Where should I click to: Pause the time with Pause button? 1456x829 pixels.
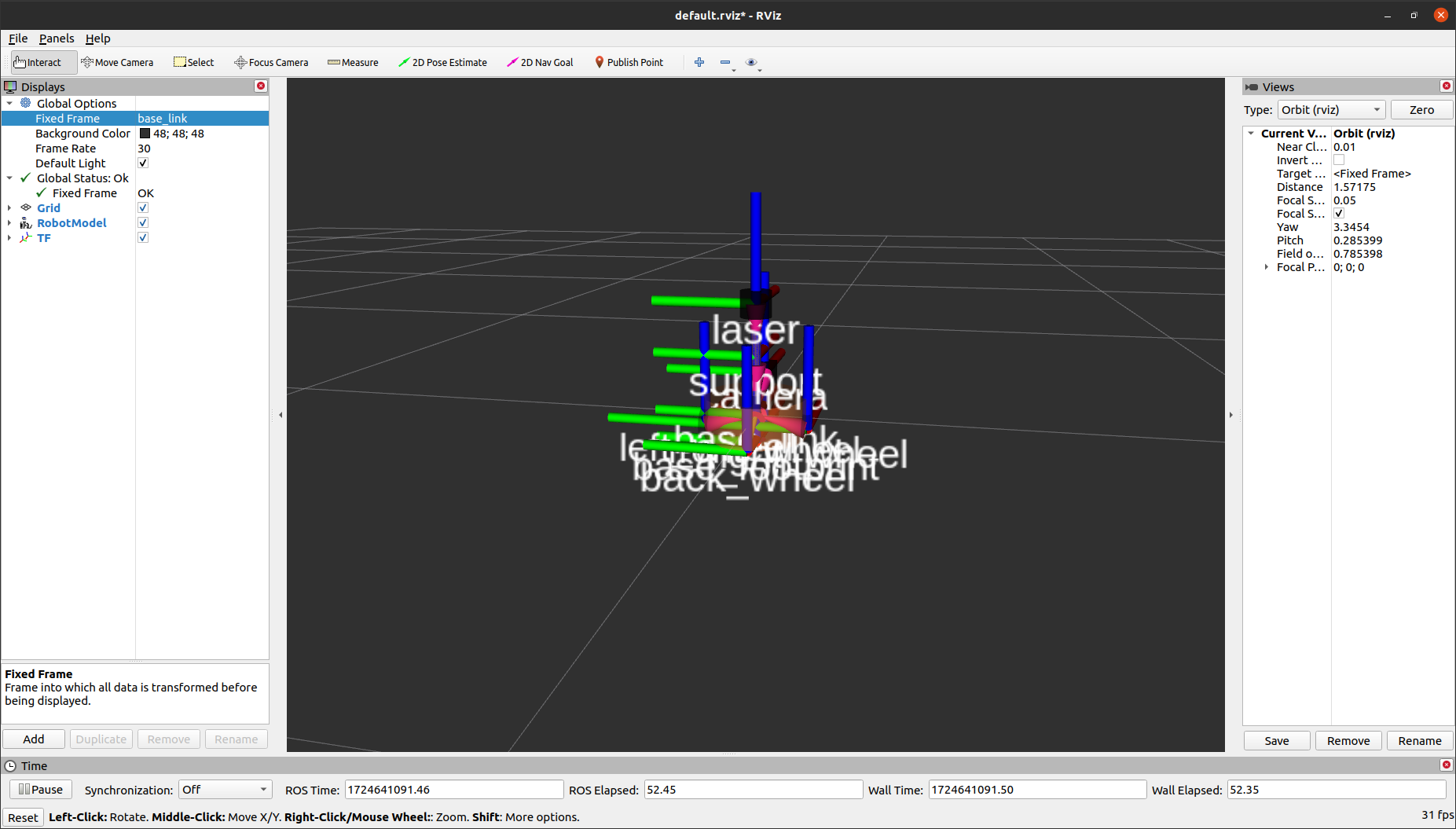(x=41, y=790)
